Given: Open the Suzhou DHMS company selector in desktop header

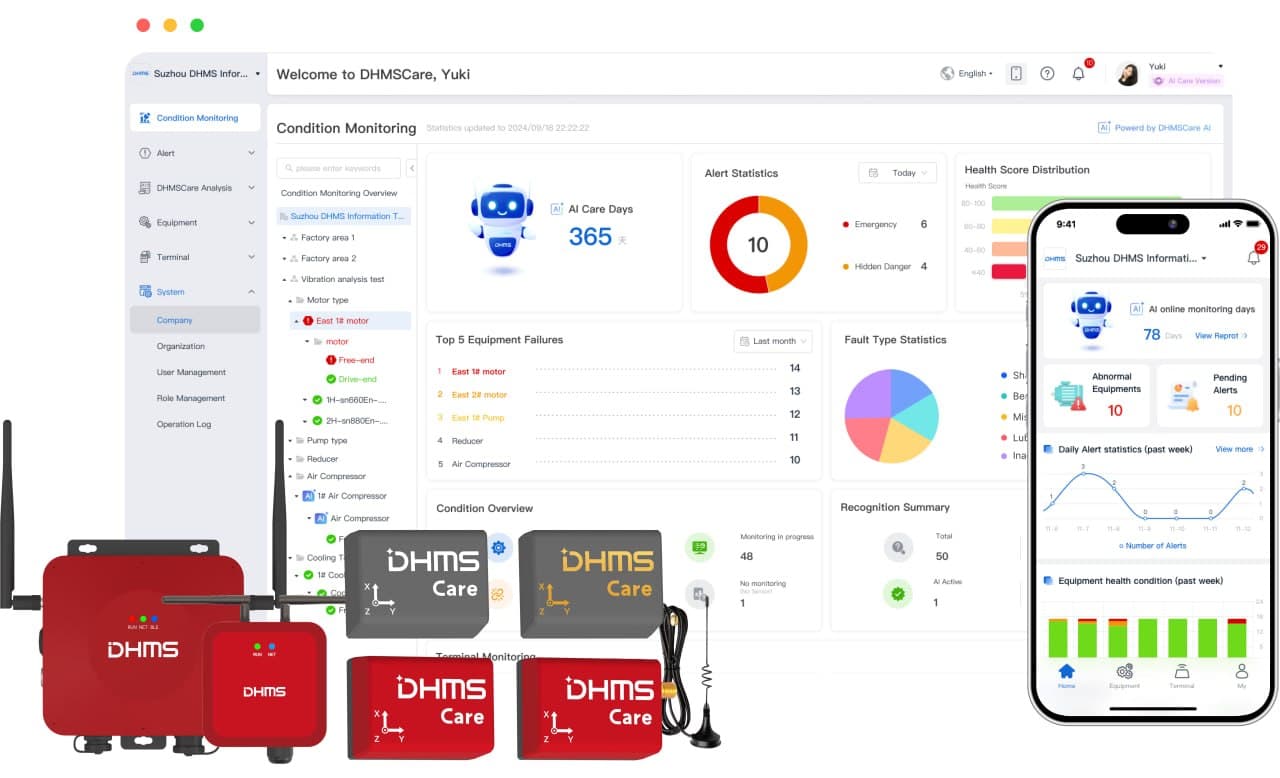Looking at the screenshot, I should pyautogui.click(x=198, y=74).
